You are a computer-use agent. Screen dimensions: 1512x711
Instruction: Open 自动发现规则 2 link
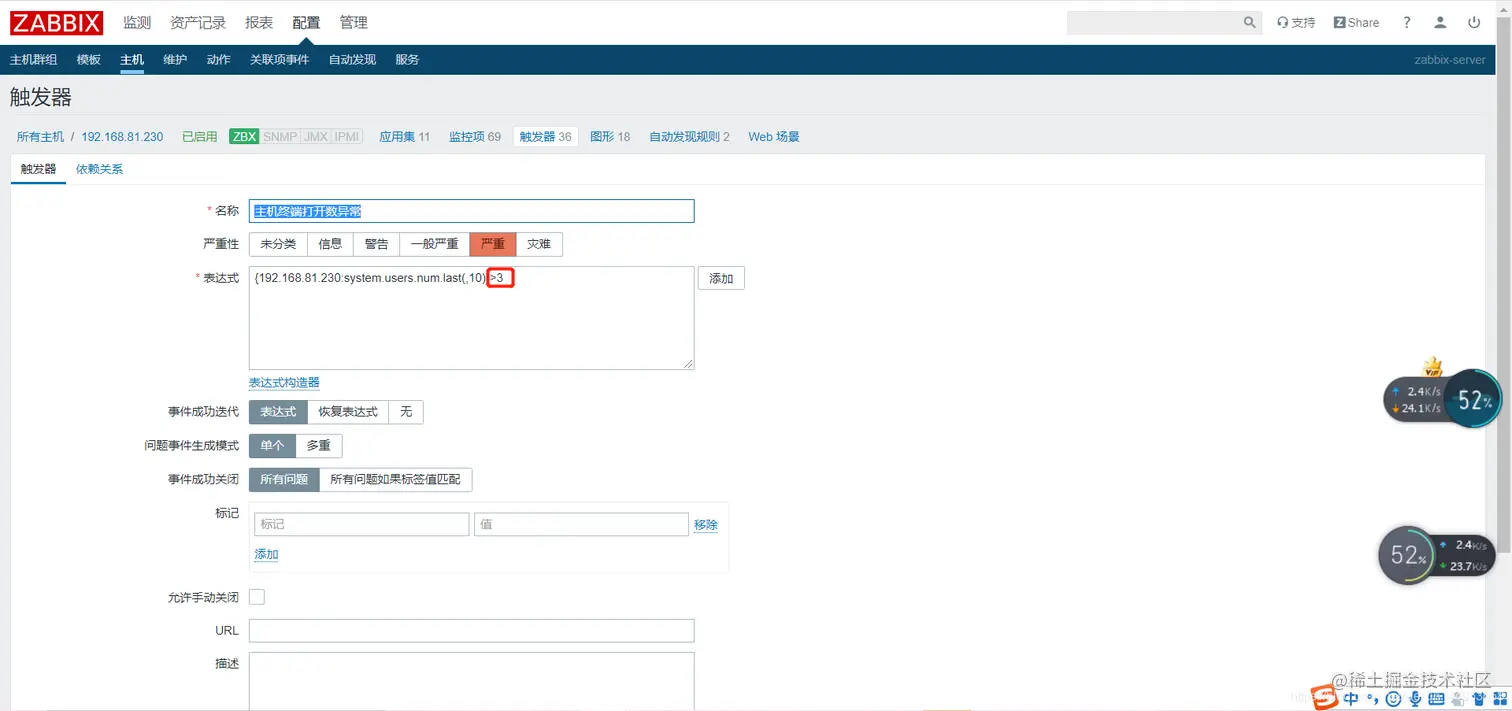pos(689,137)
